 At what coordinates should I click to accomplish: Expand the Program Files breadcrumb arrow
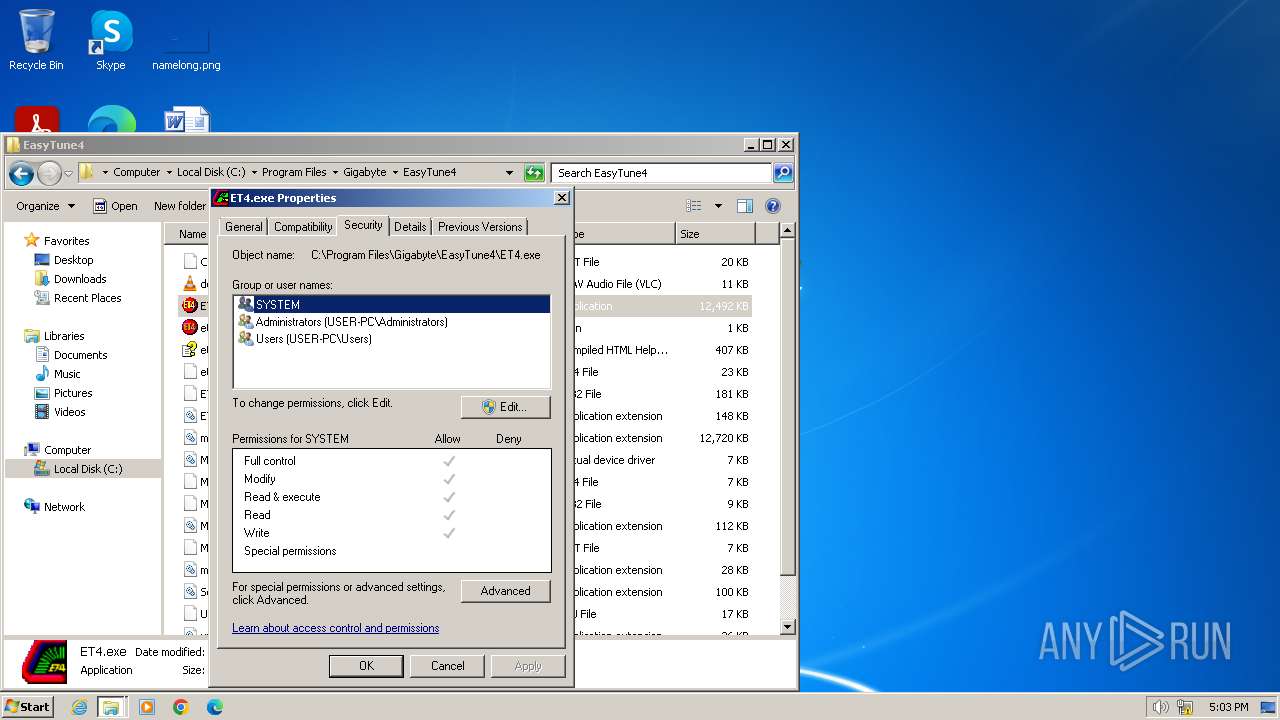pos(335,173)
